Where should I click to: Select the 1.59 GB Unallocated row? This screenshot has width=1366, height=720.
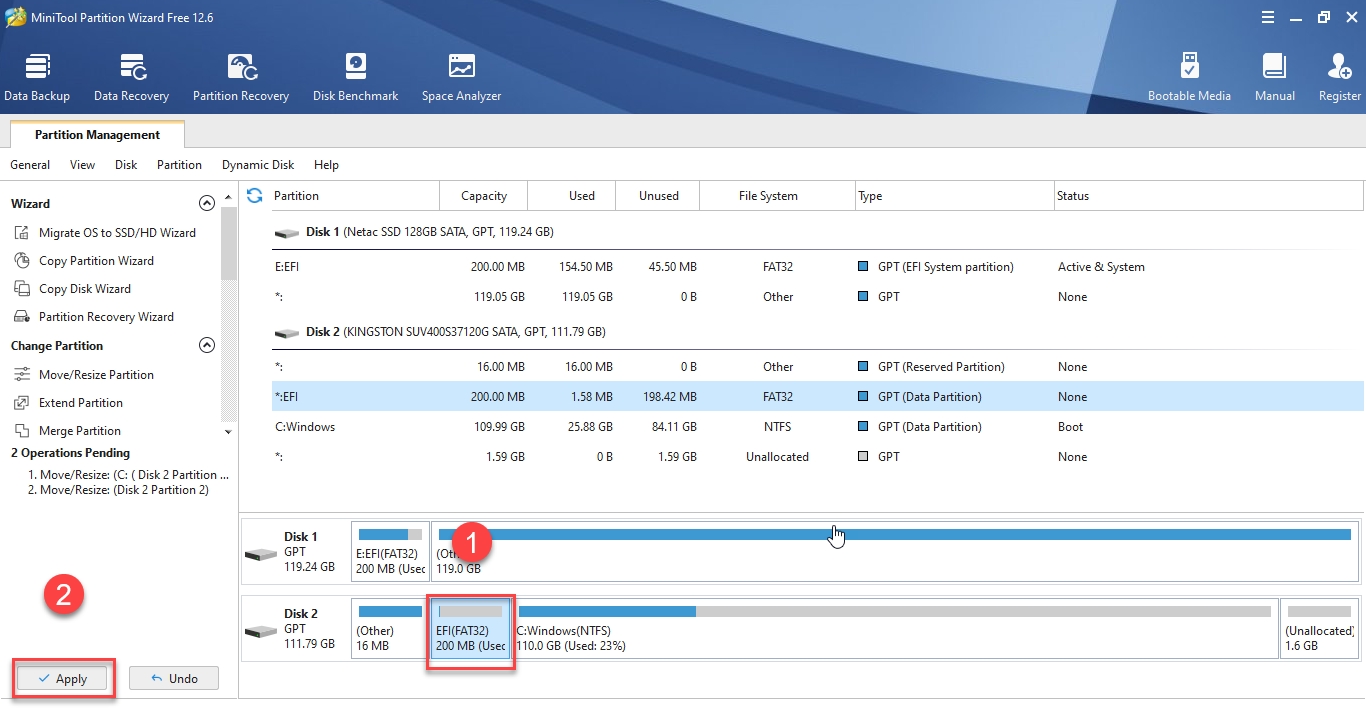pos(817,457)
